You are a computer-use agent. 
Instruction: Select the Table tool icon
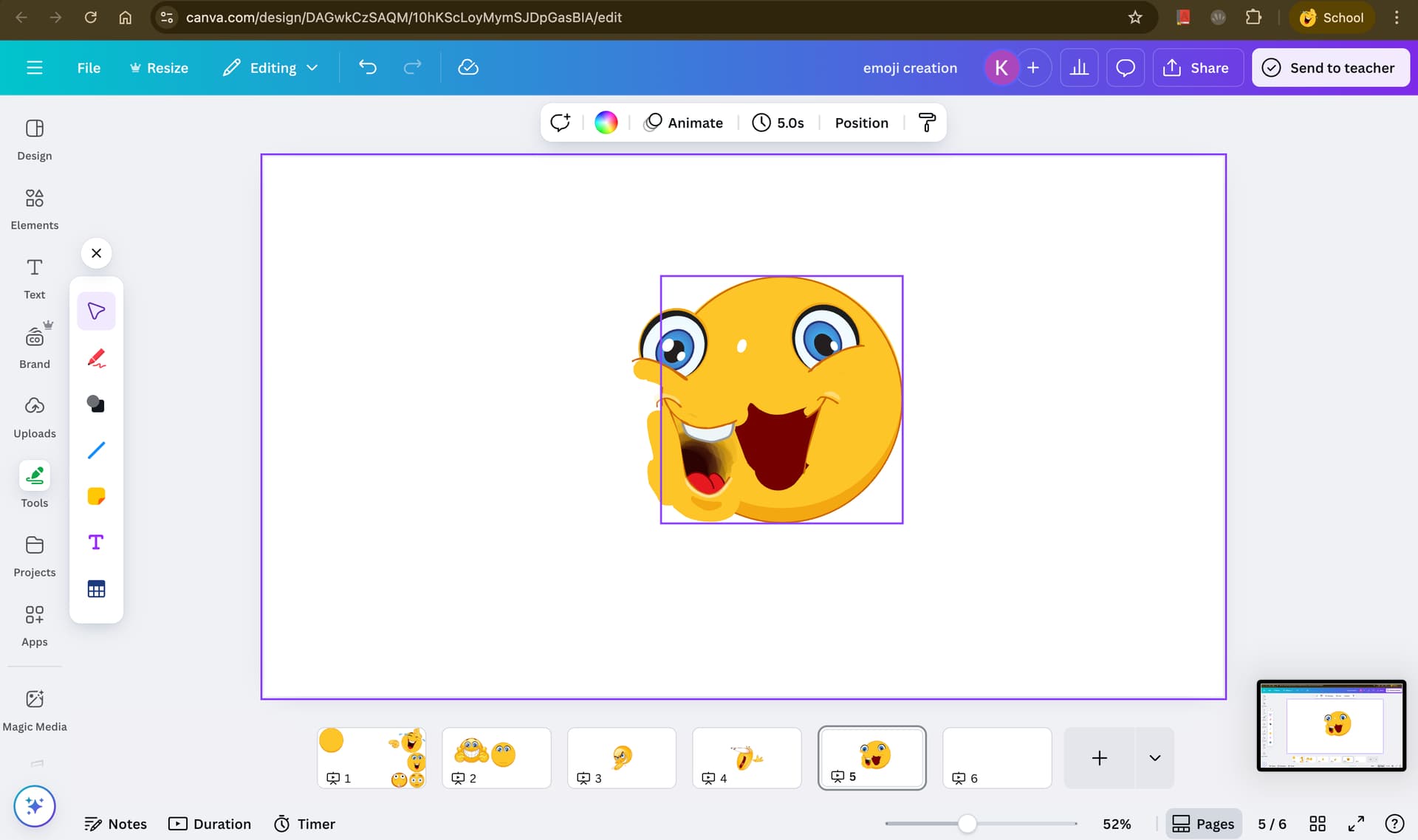[x=96, y=589]
